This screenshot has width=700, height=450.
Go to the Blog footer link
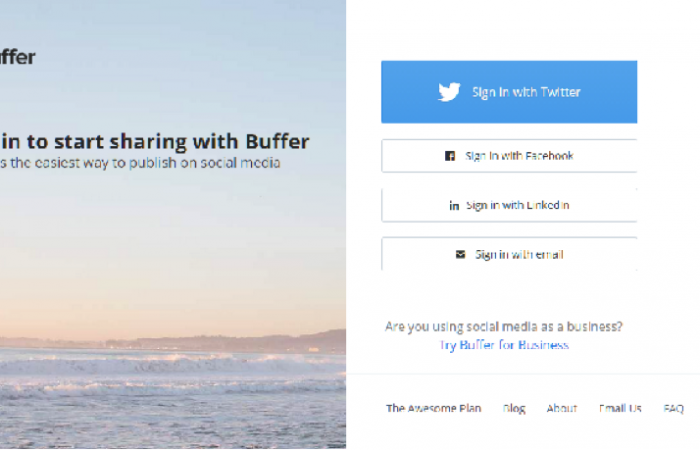tap(514, 408)
